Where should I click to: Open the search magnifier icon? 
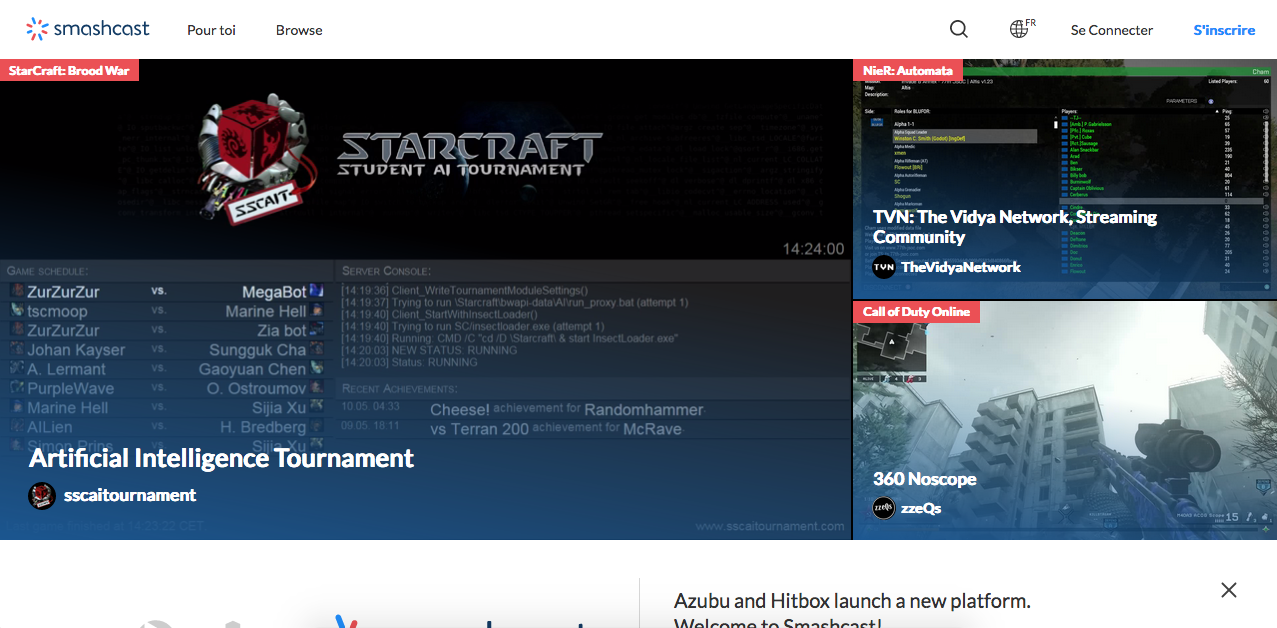959,29
